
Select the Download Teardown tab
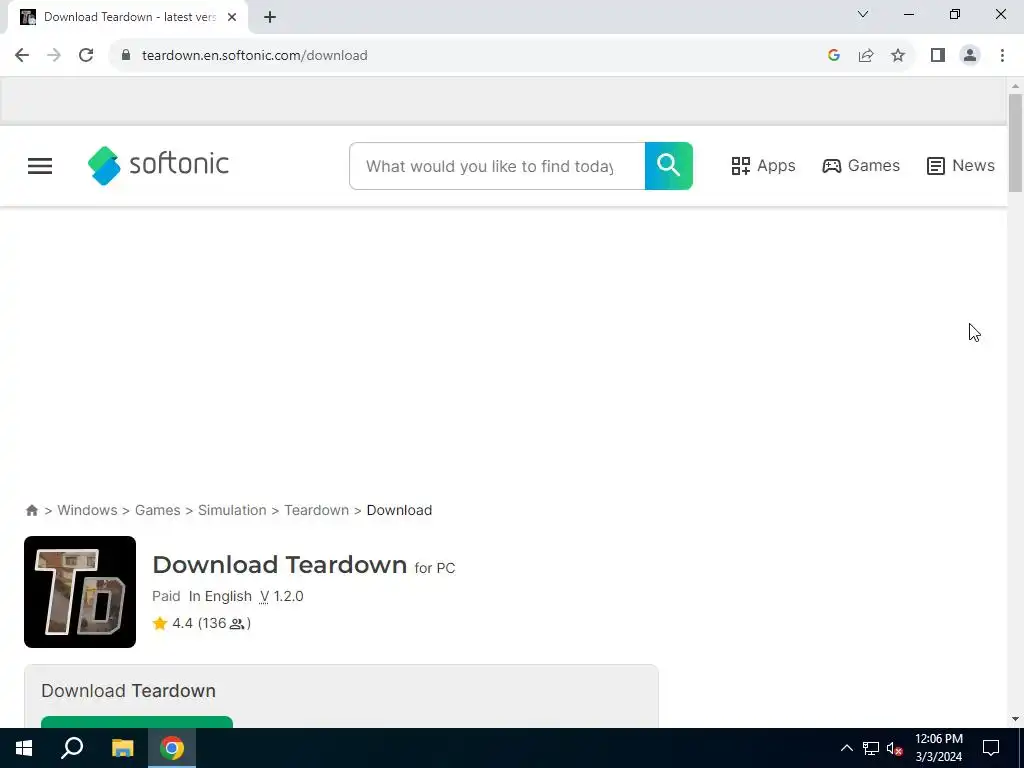[127, 17]
